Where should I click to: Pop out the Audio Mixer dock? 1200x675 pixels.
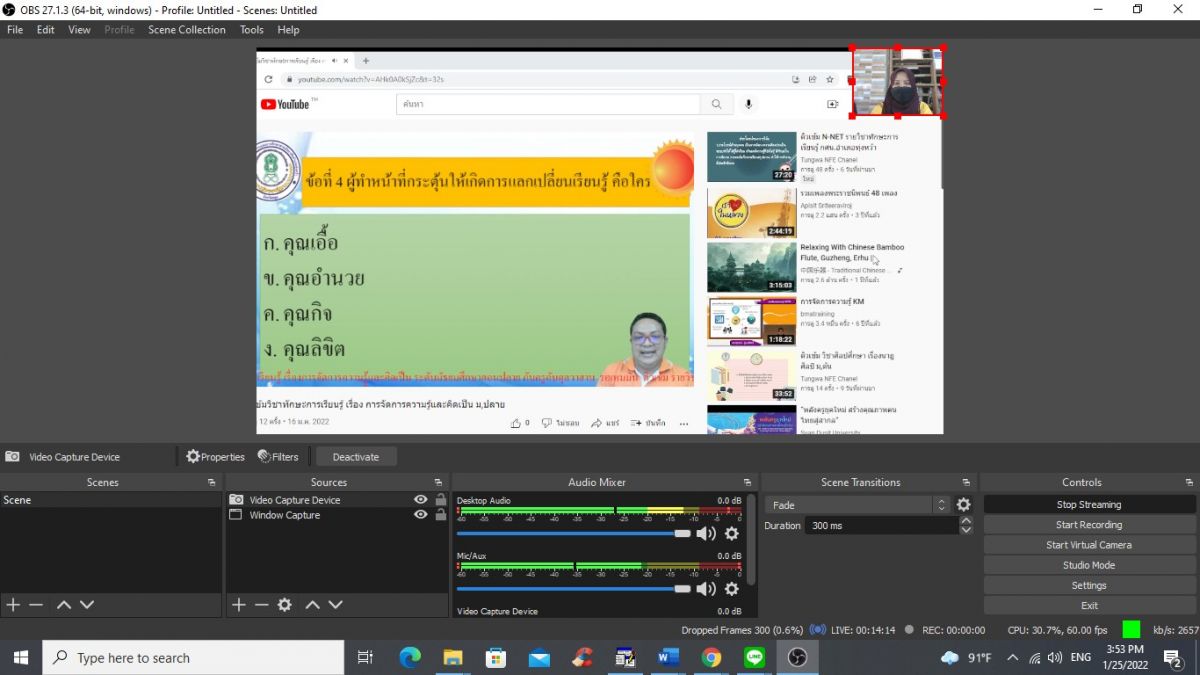(x=747, y=482)
